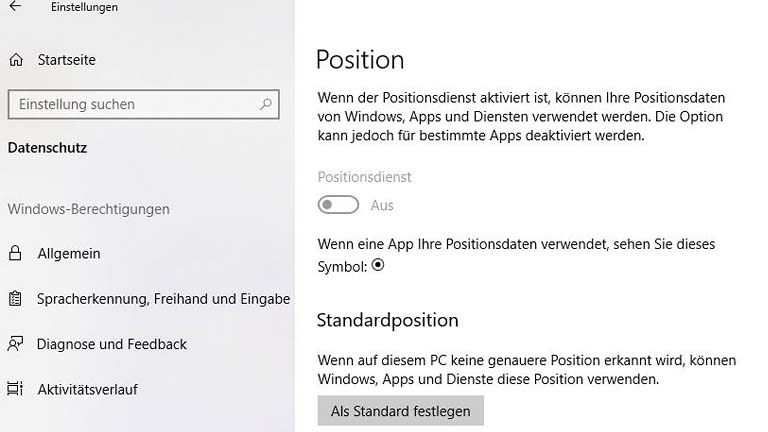
Task: Click the Diagnose und Feedback icon
Action: [16, 344]
